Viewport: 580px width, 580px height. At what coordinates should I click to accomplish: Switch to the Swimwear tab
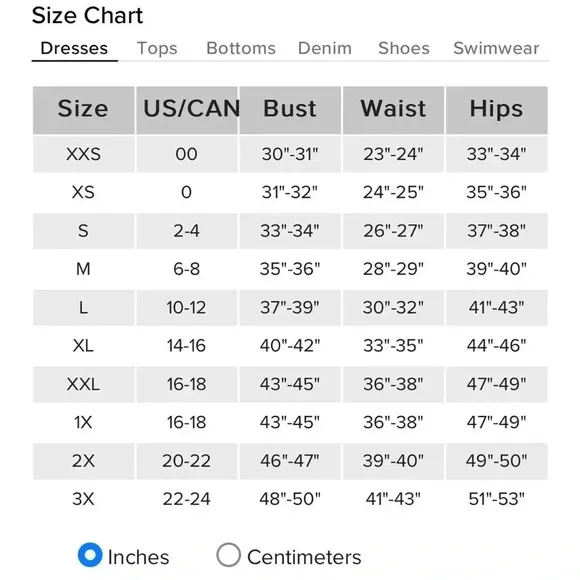click(x=496, y=48)
